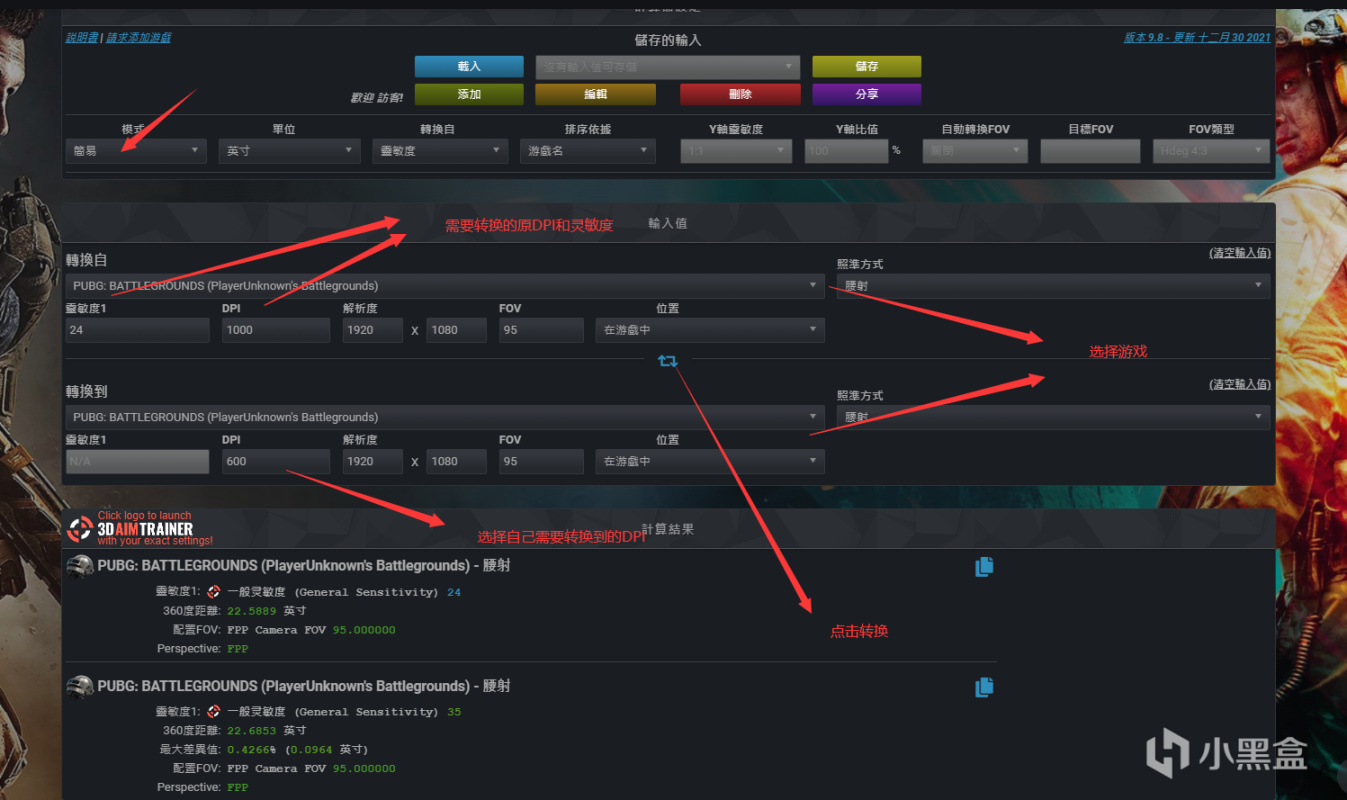Open the 單位 dropdown showing 英寸
The image size is (1347, 800).
(289, 151)
